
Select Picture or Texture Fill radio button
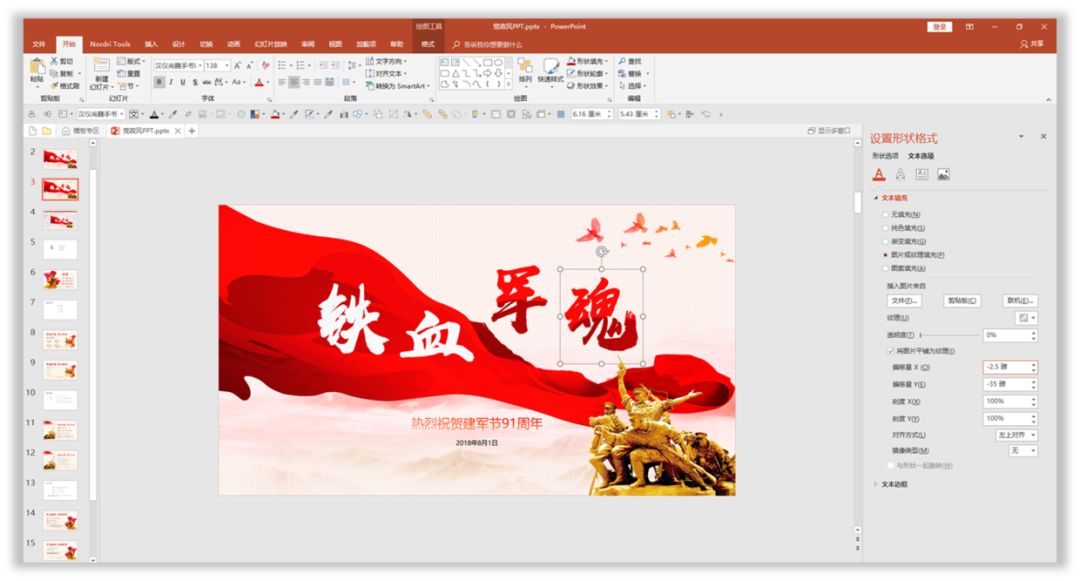886,255
